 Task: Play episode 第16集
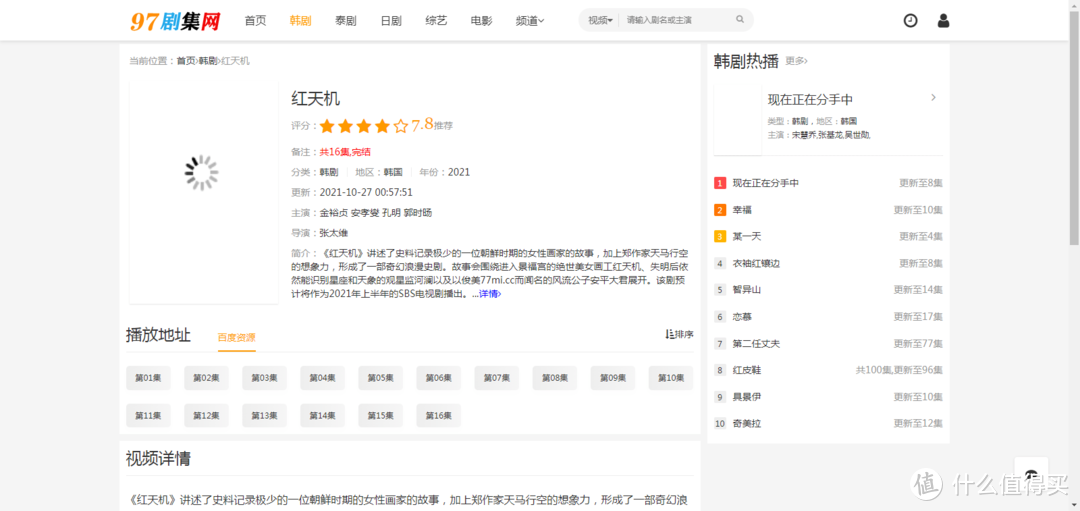click(x=438, y=415)
